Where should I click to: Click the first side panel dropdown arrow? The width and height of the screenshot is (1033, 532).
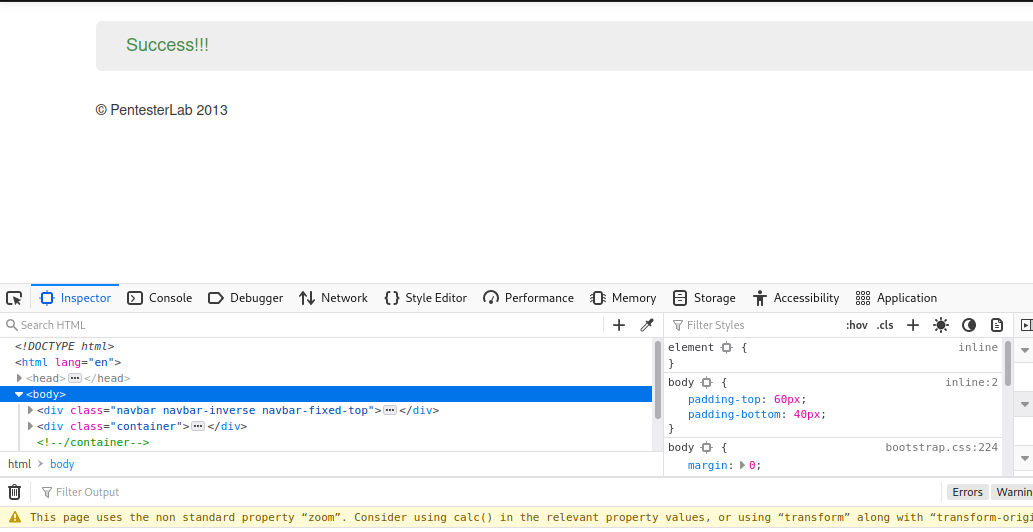click(x=1025, y=350)
